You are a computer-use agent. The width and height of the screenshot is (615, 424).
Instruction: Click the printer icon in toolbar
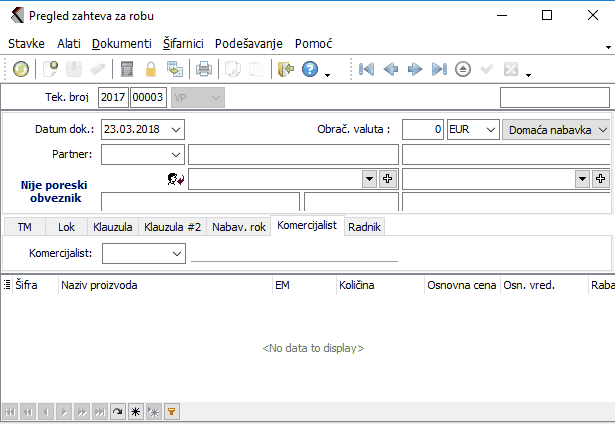click(x=204, y=69)
